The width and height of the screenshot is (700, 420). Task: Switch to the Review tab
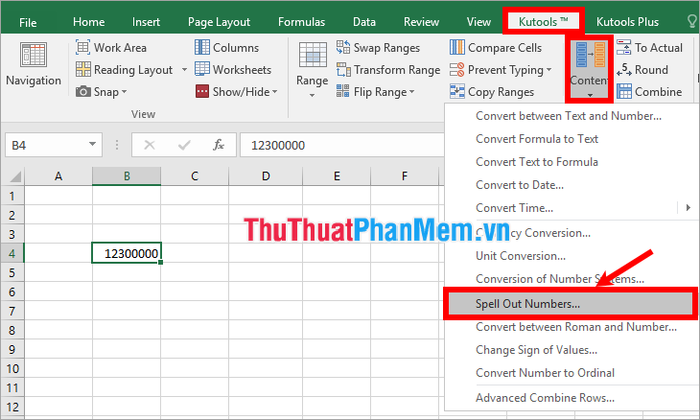tap(421, 22)
